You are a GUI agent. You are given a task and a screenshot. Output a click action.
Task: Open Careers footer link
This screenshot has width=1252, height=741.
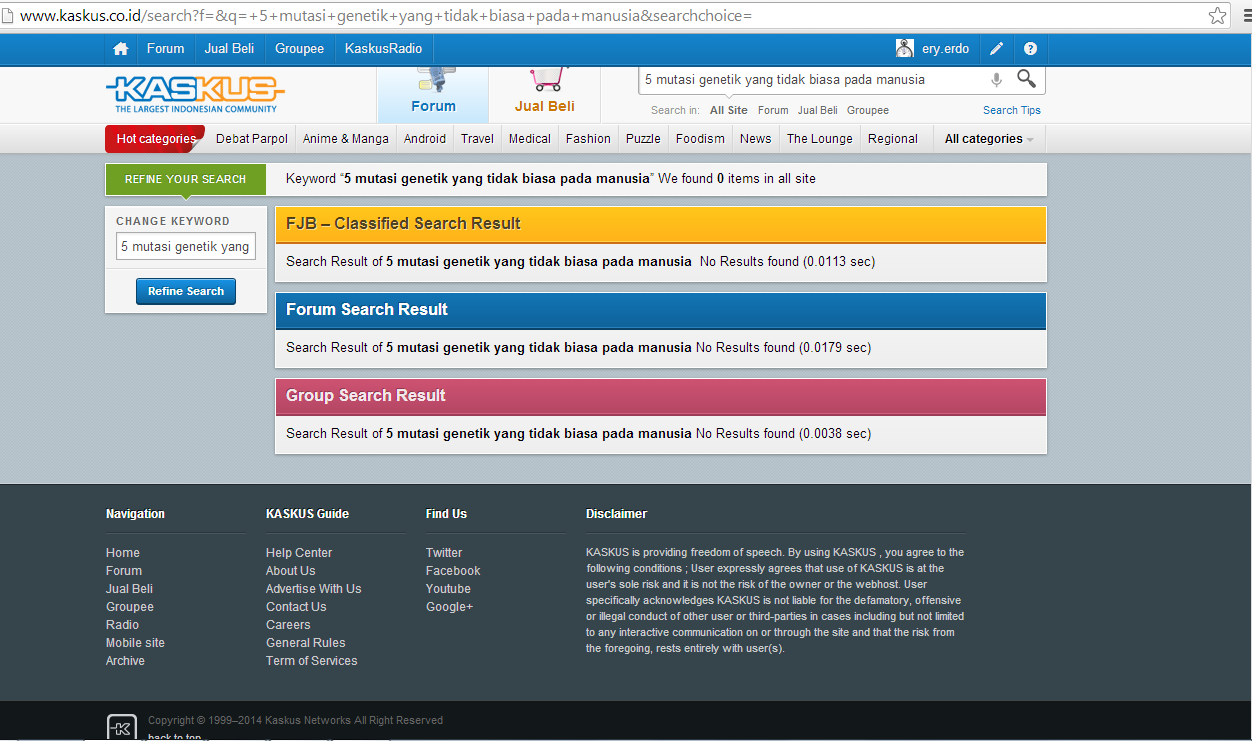click(x=288, y=625)
